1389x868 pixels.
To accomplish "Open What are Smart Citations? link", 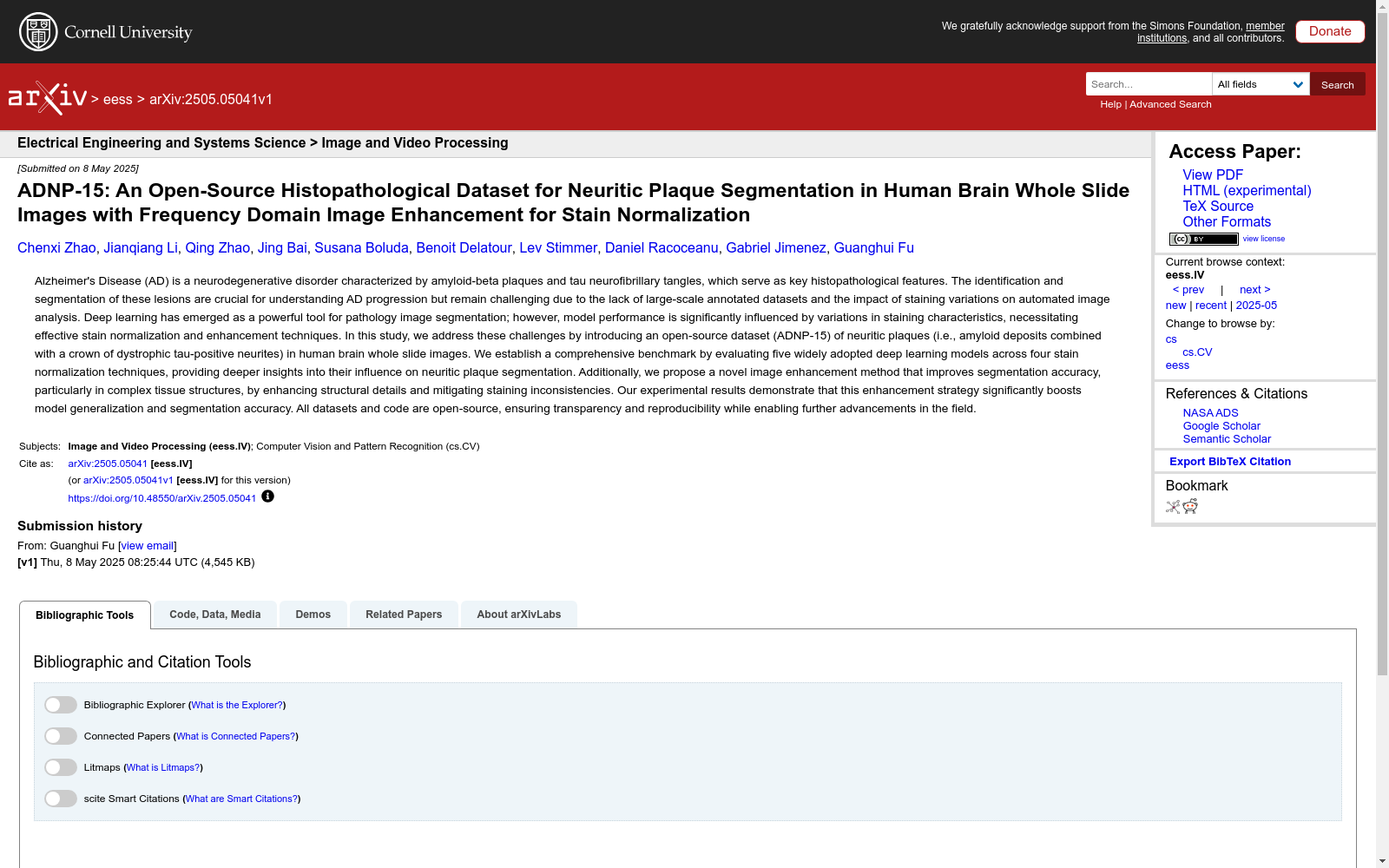I will pyautogui.click(x=242, y=799).
